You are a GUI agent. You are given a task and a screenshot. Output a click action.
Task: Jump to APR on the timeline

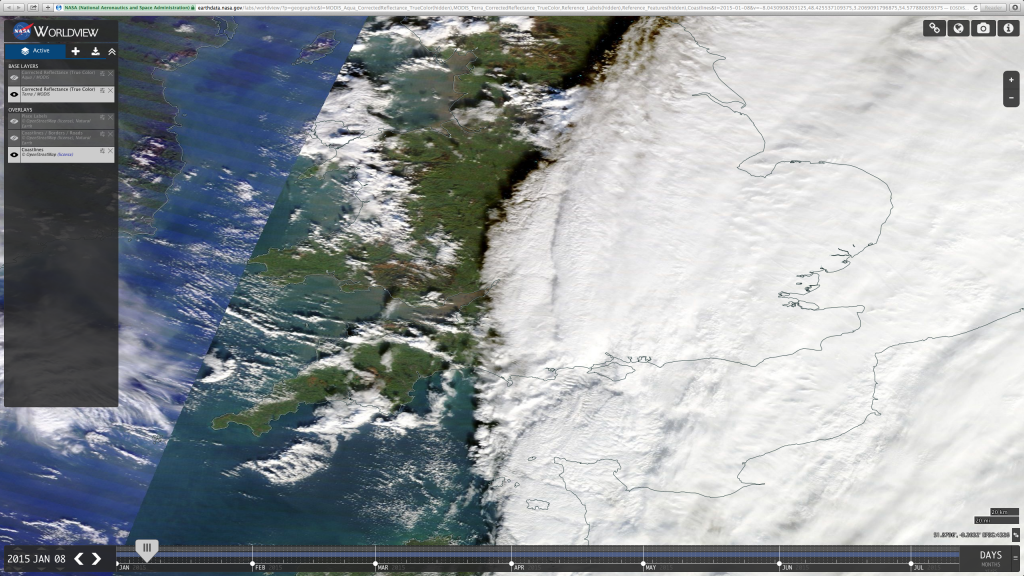click(519, 568)
